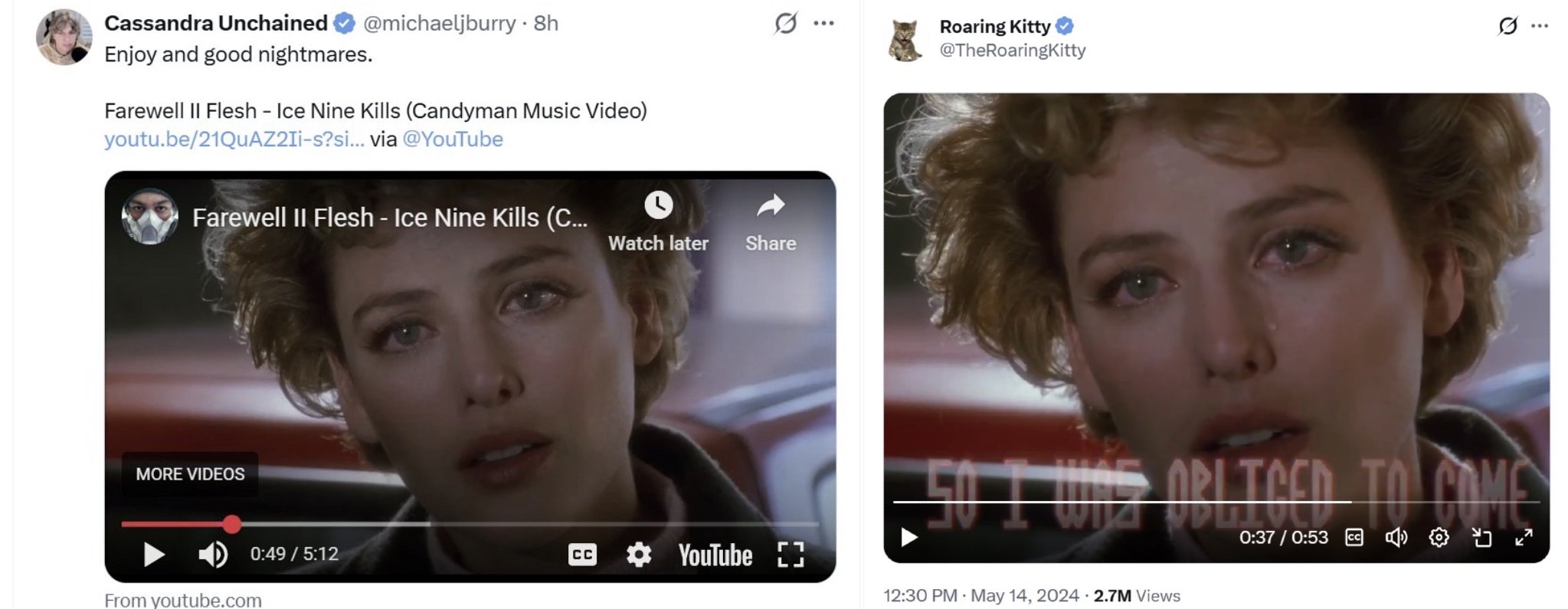Open more options on Cassandra Unchained's tweet

point(824,23)
